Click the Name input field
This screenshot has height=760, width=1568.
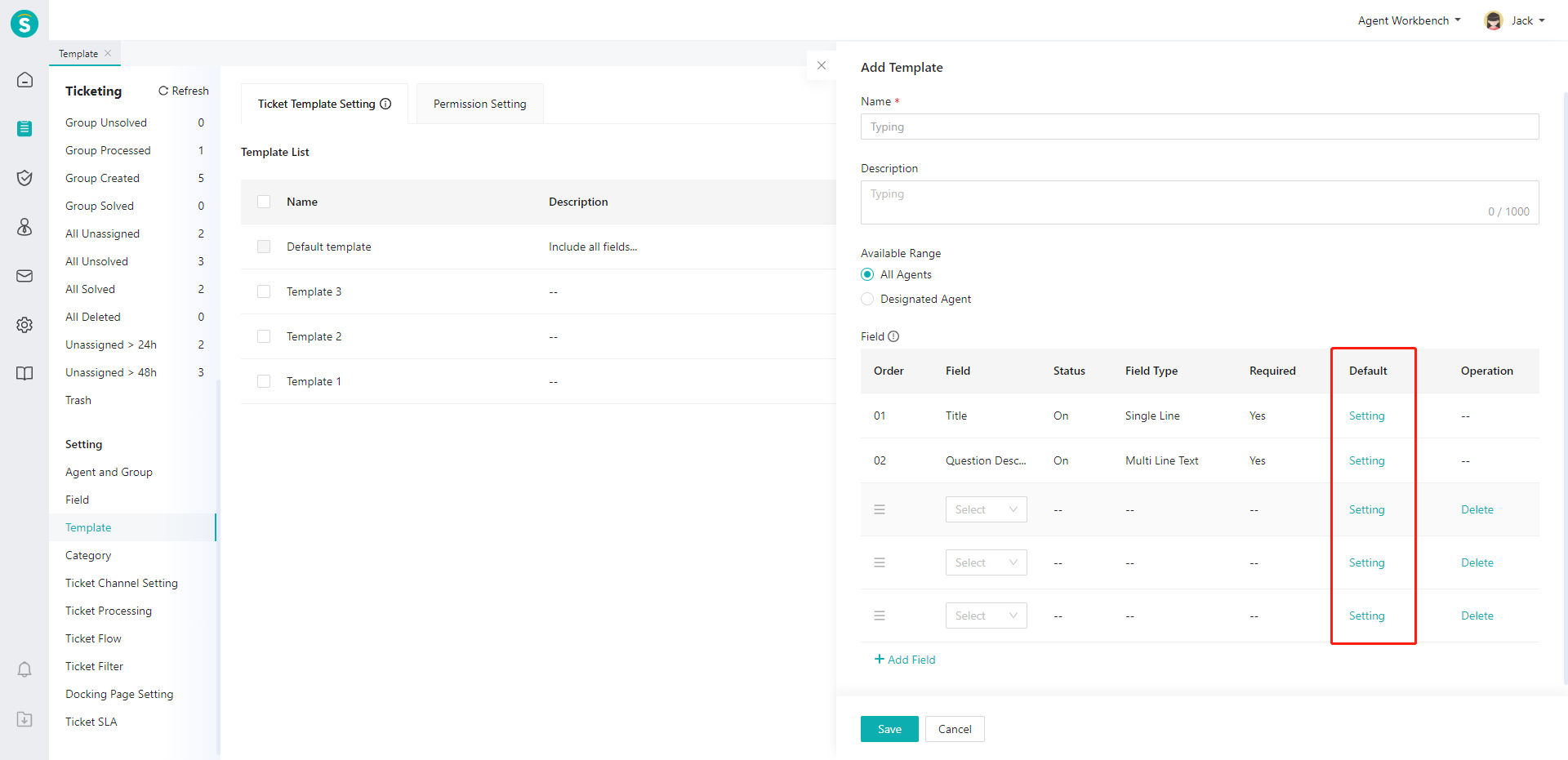[1200, 127]
